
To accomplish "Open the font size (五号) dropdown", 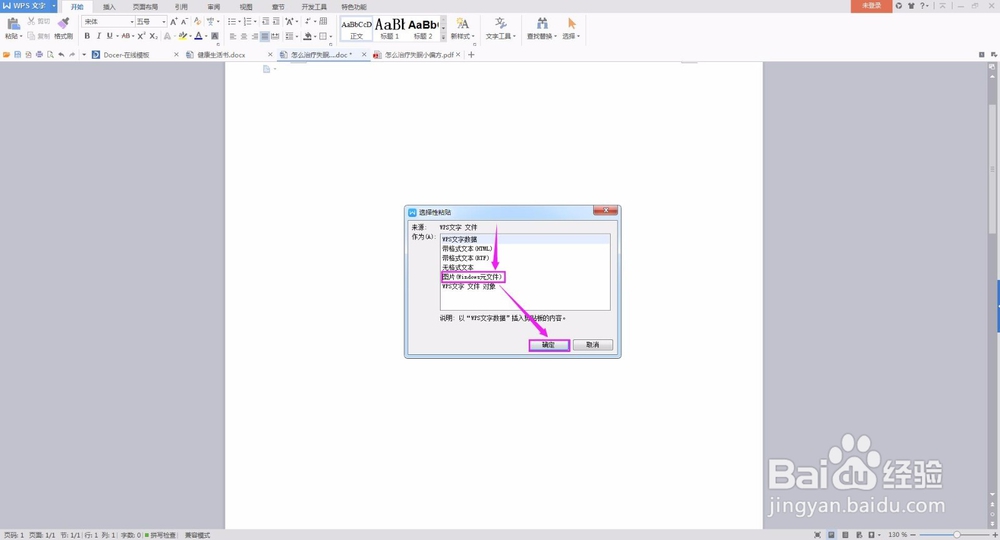I will (x=164, y=22).
